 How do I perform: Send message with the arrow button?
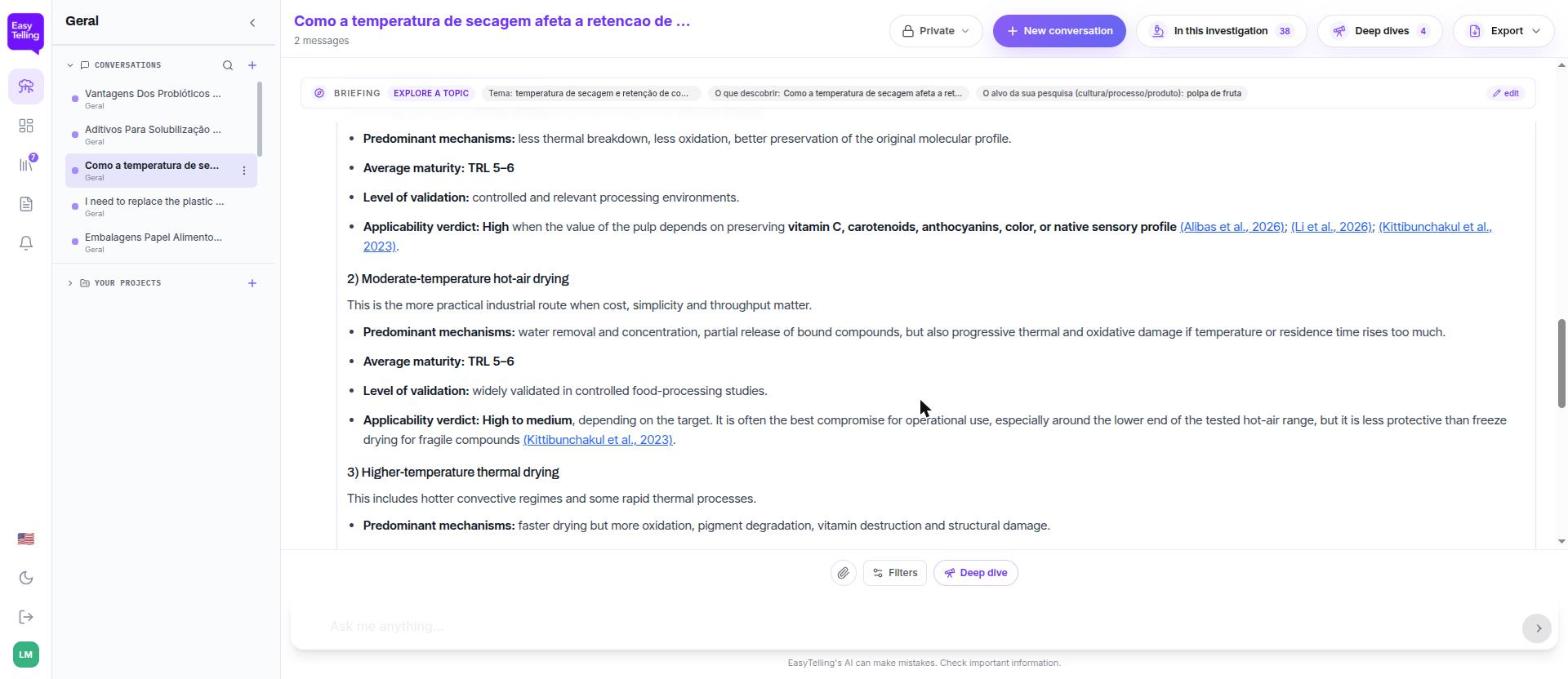coord(1537,628)
